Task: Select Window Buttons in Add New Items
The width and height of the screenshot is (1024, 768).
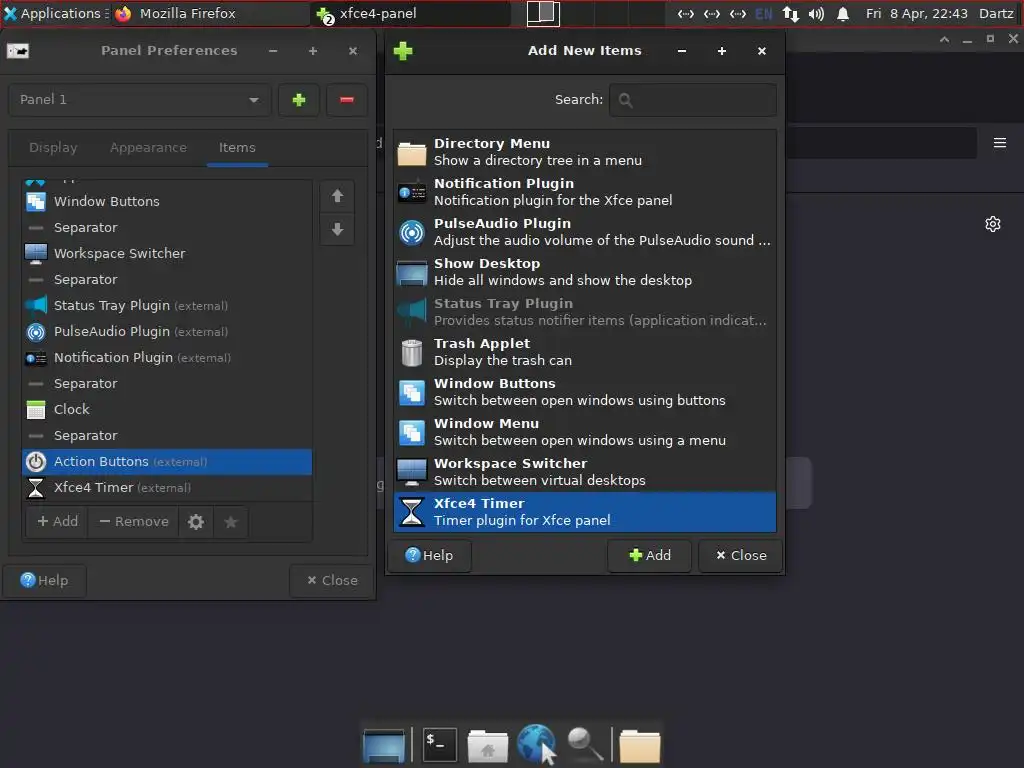Action: coord(584,392)
